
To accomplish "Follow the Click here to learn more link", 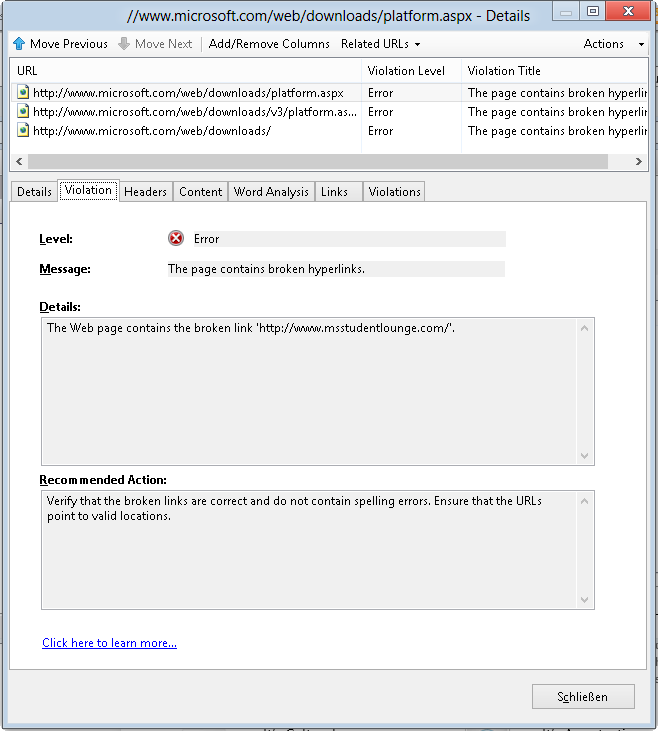I will coord(109,643).
